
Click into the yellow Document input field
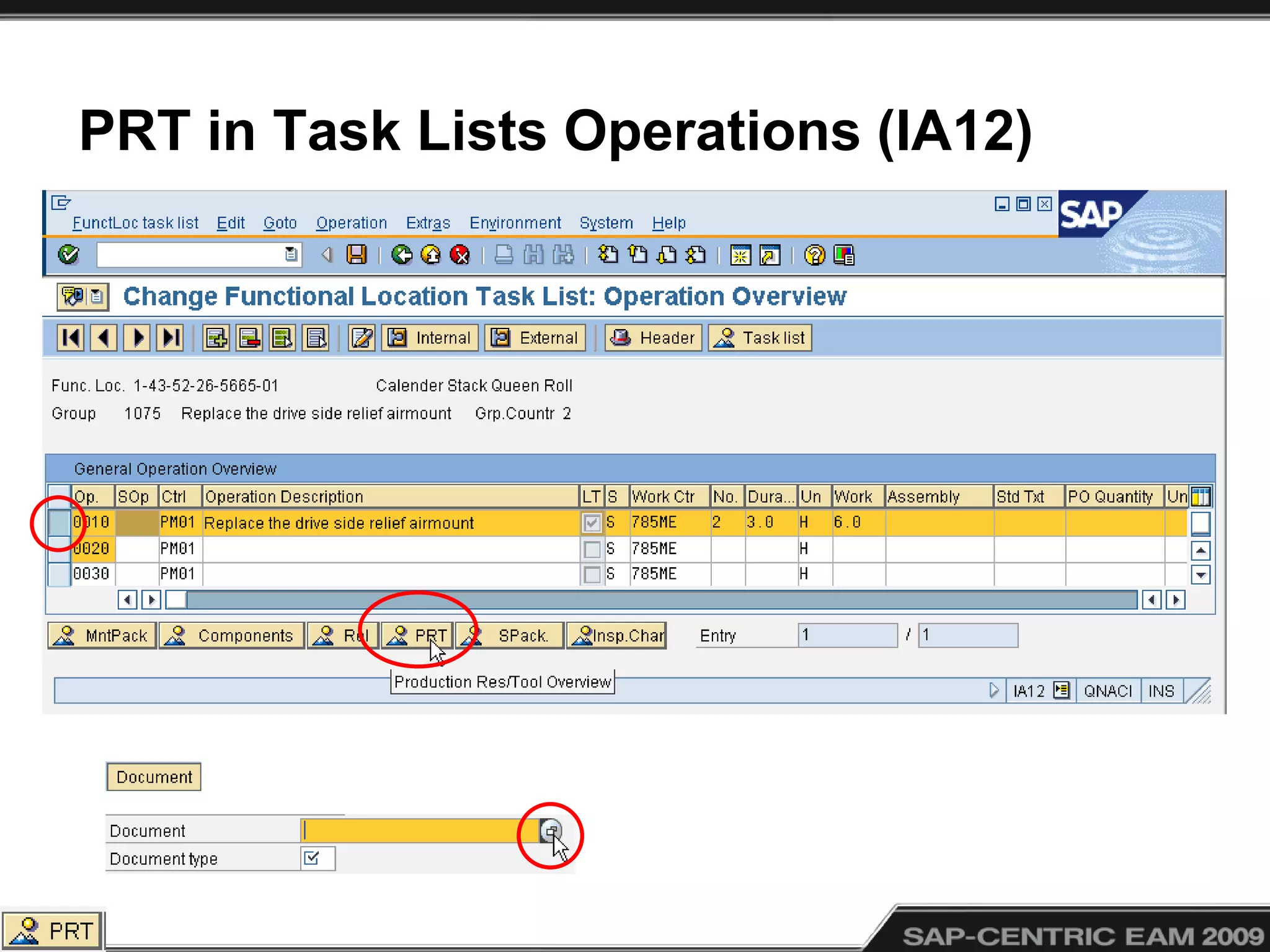(420, 831)
